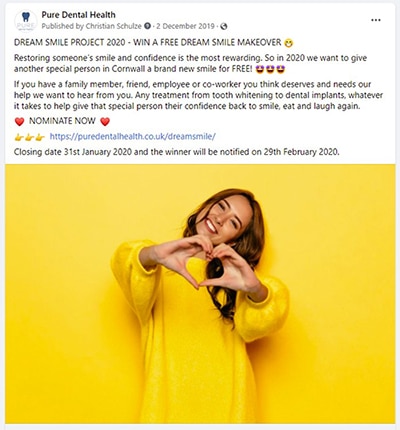This screenshot has height=430, width=400.
Task: Click the globe public audience icon
Action: coord(224,26)
